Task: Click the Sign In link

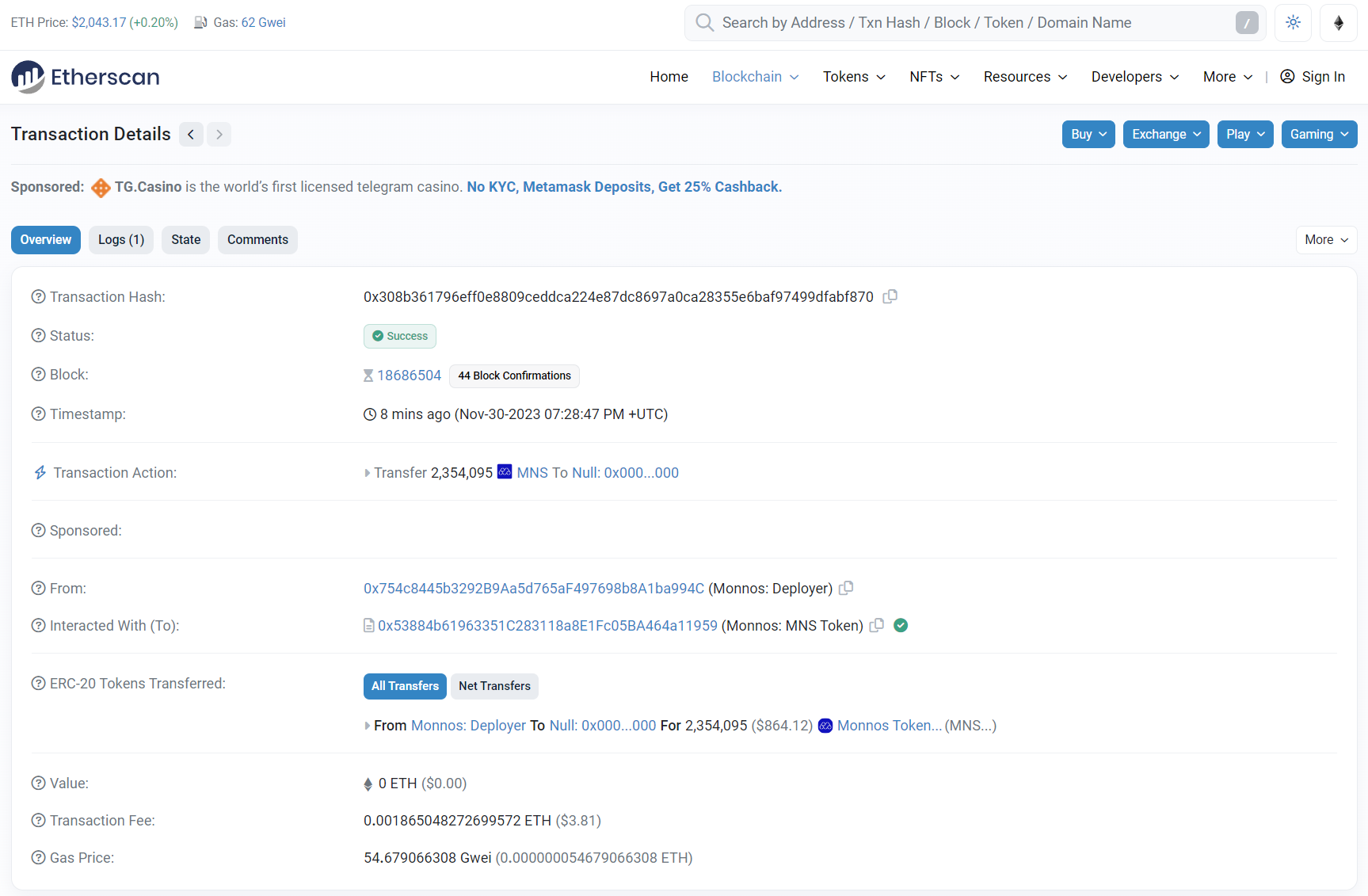Action: pyautogui.click(x=1313, y=77)
